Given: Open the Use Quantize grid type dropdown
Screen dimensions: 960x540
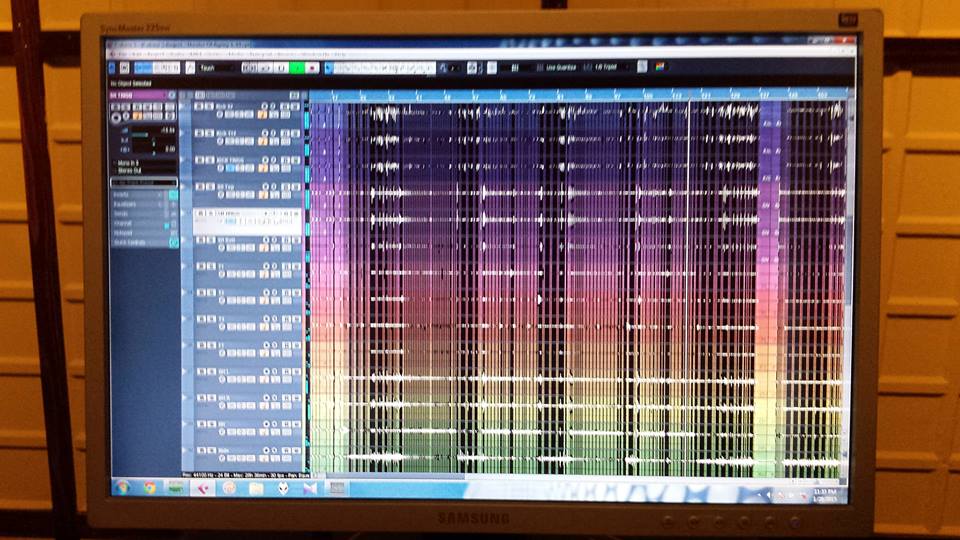Looking at the screenshot, I should pos(559,67).
